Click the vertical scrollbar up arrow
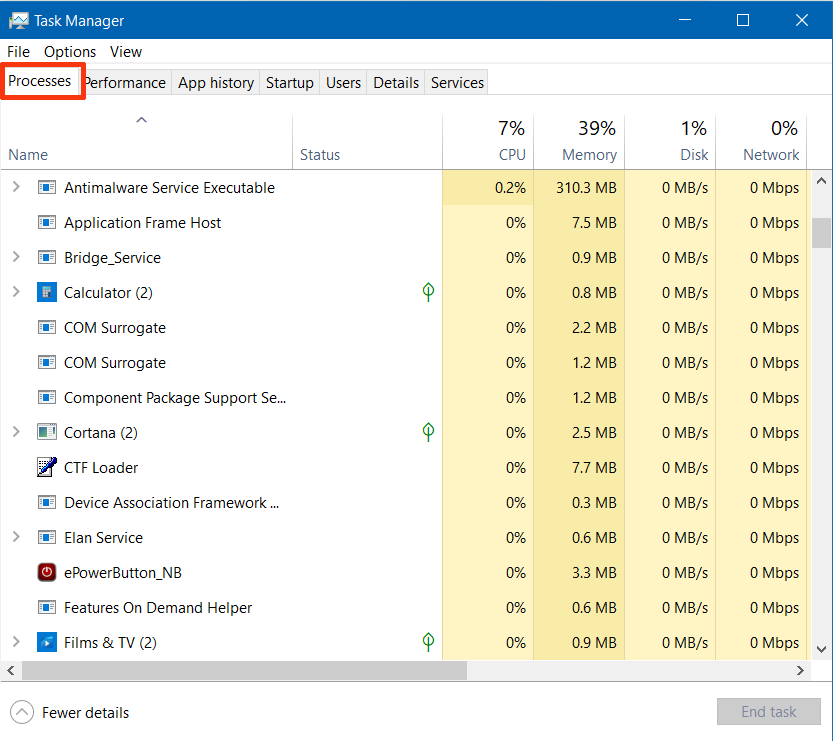This screenshot has width=833, height=741. coord(821,181)
